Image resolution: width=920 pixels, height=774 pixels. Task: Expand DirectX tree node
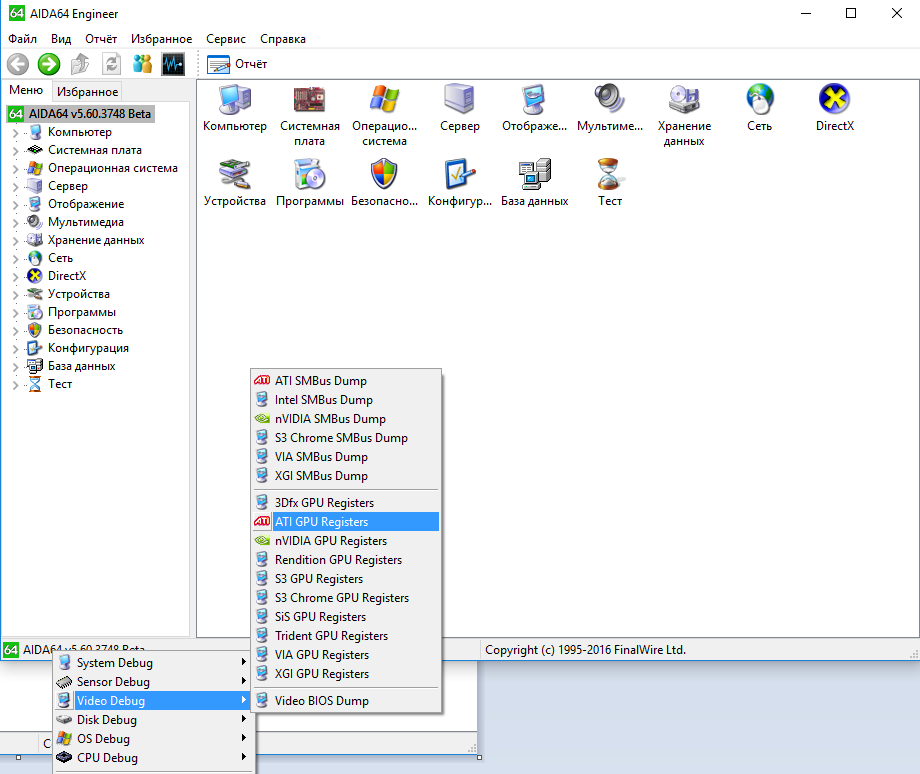coord(15,276)
